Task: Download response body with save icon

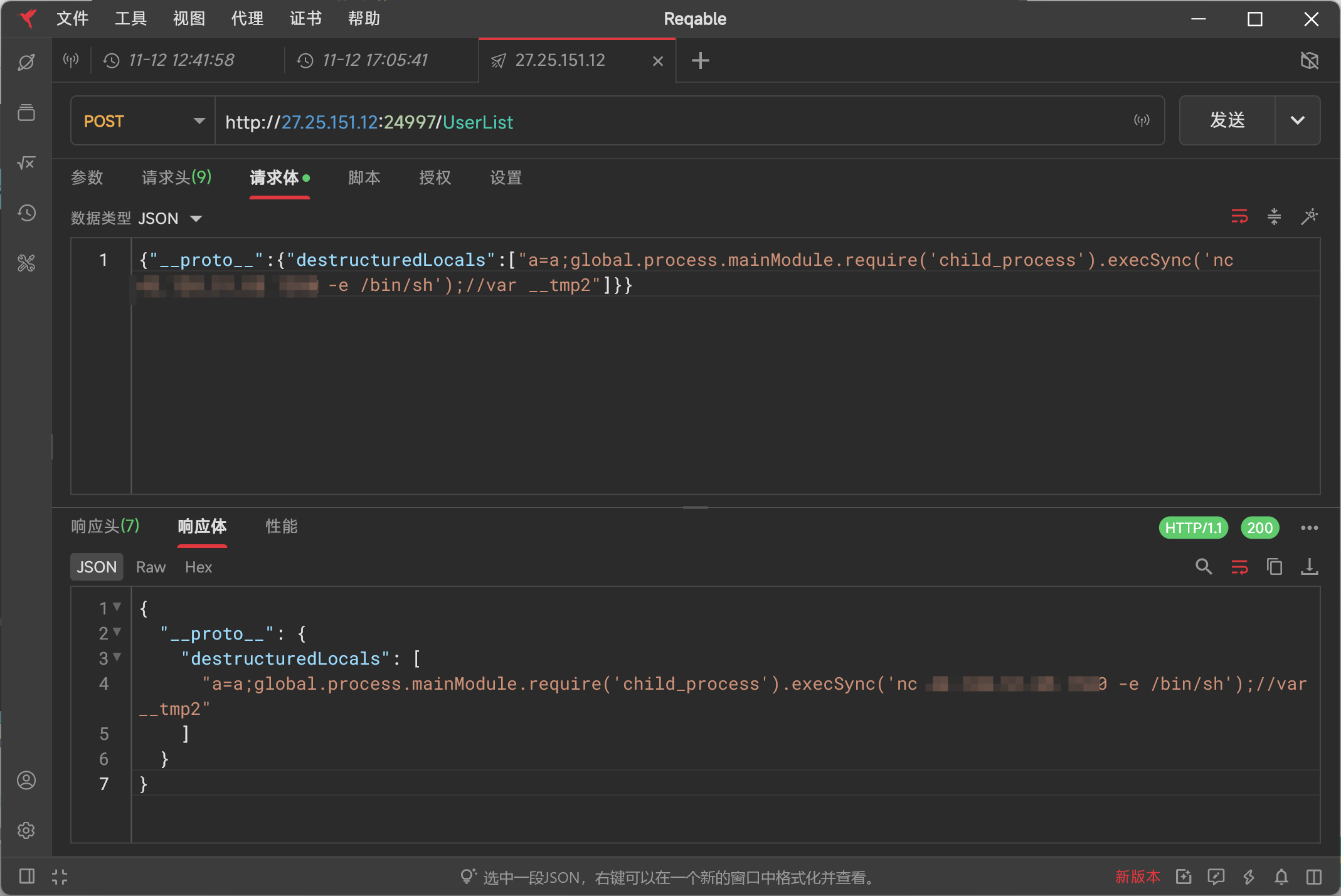Action: click(1309, 567)
